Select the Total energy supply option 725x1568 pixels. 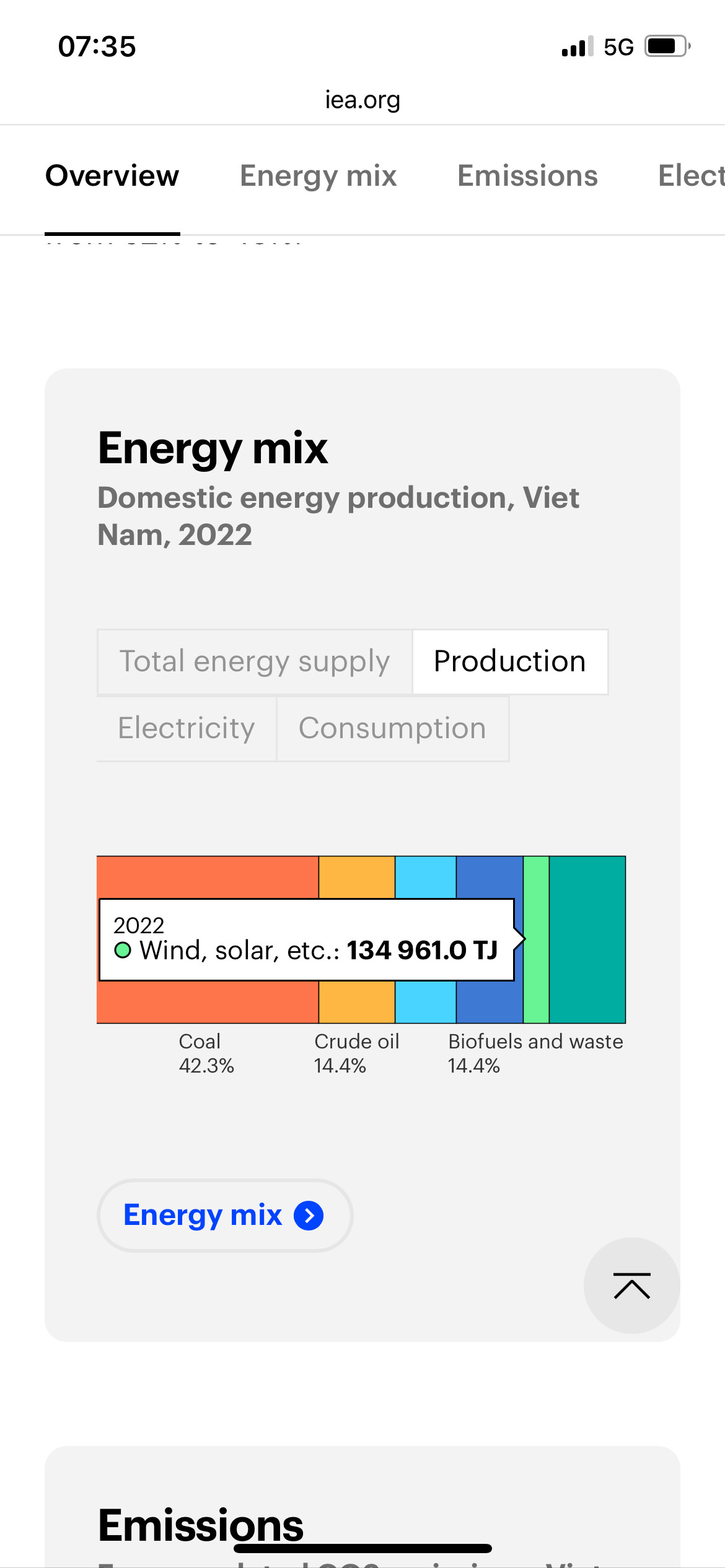pyautogui.click(x=255, y=661)
